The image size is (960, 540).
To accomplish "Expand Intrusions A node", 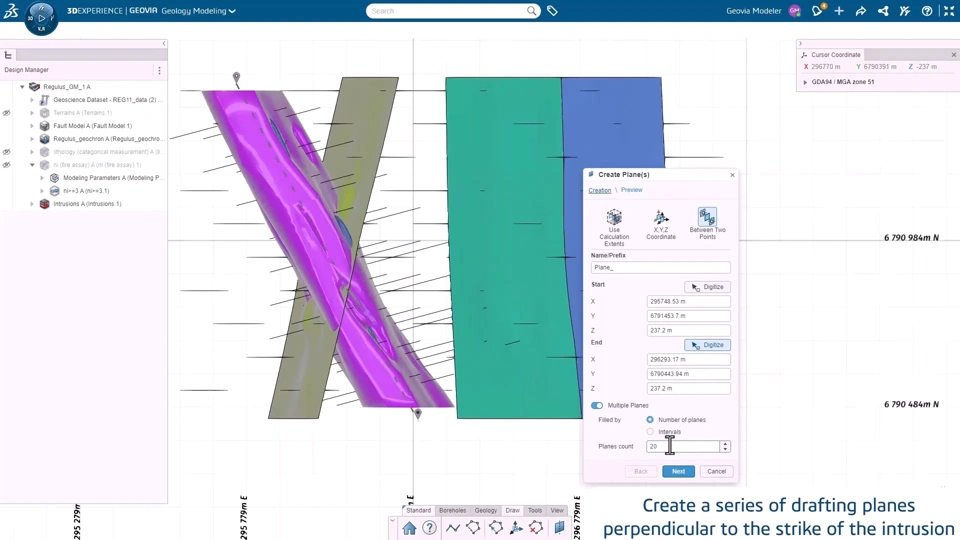I will coord(32,204).
